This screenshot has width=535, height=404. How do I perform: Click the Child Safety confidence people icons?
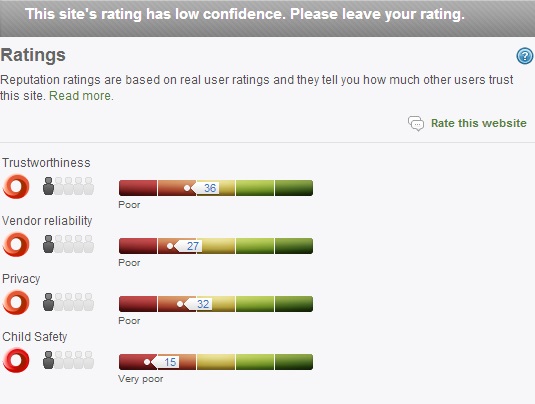tap(68, 360)
